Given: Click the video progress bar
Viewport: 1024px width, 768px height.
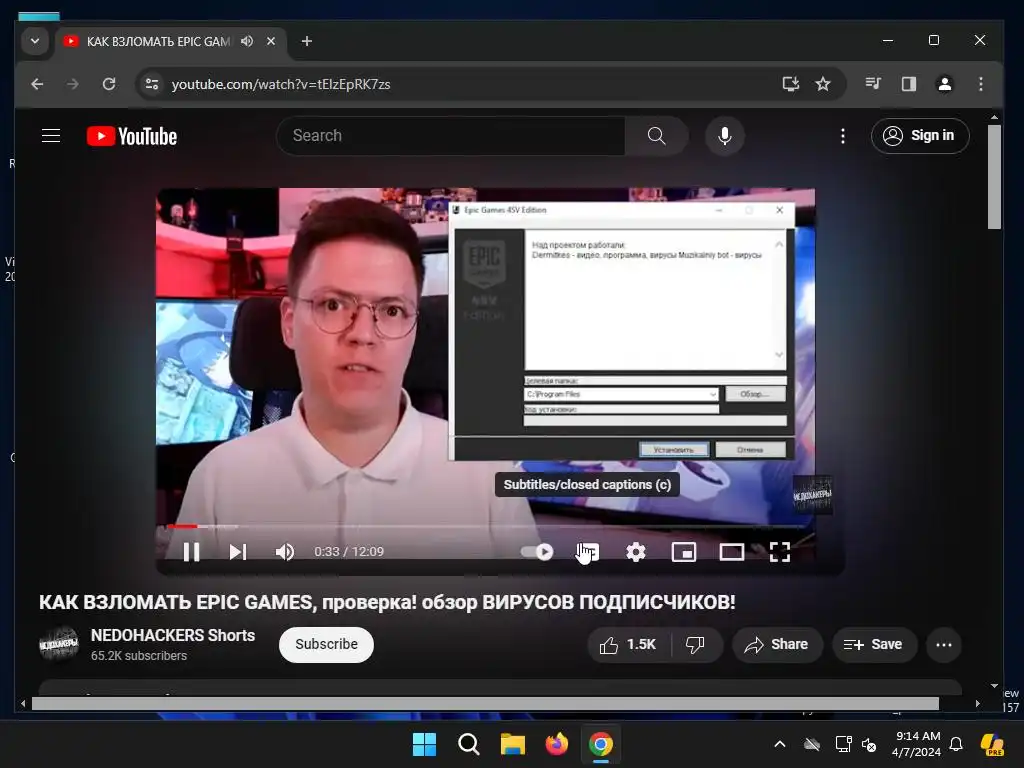Looking at the screenshot, I should [x=485, y=526].
